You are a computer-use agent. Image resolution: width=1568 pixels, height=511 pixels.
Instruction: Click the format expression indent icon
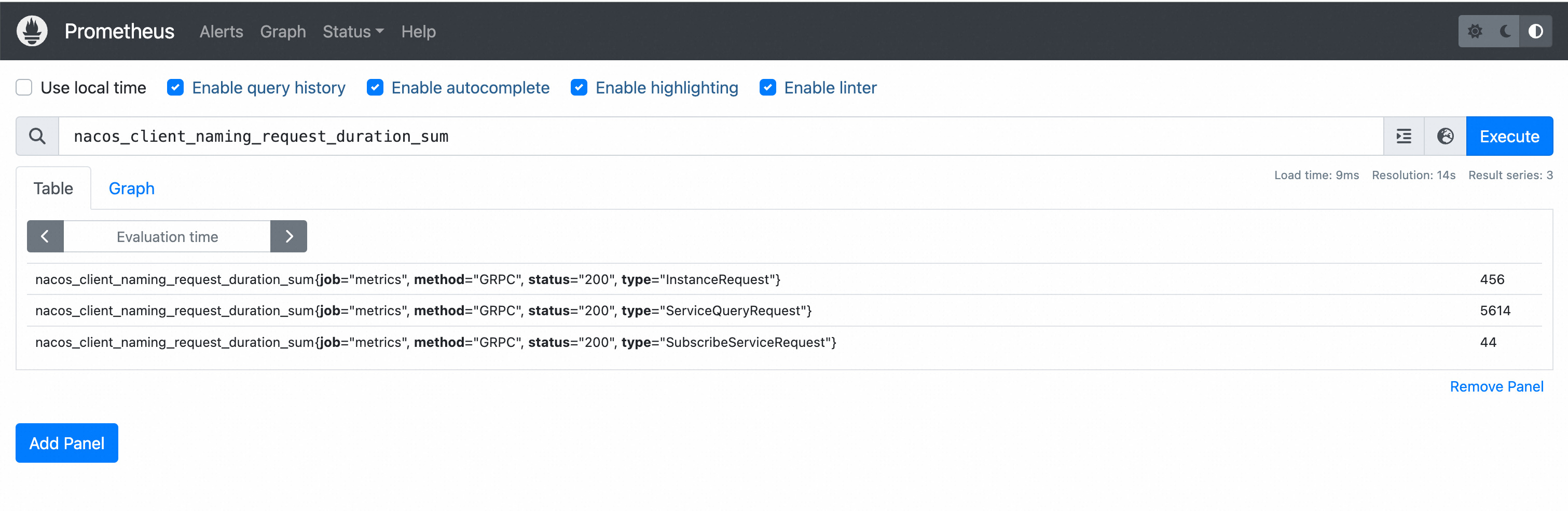pos(1404,137)
